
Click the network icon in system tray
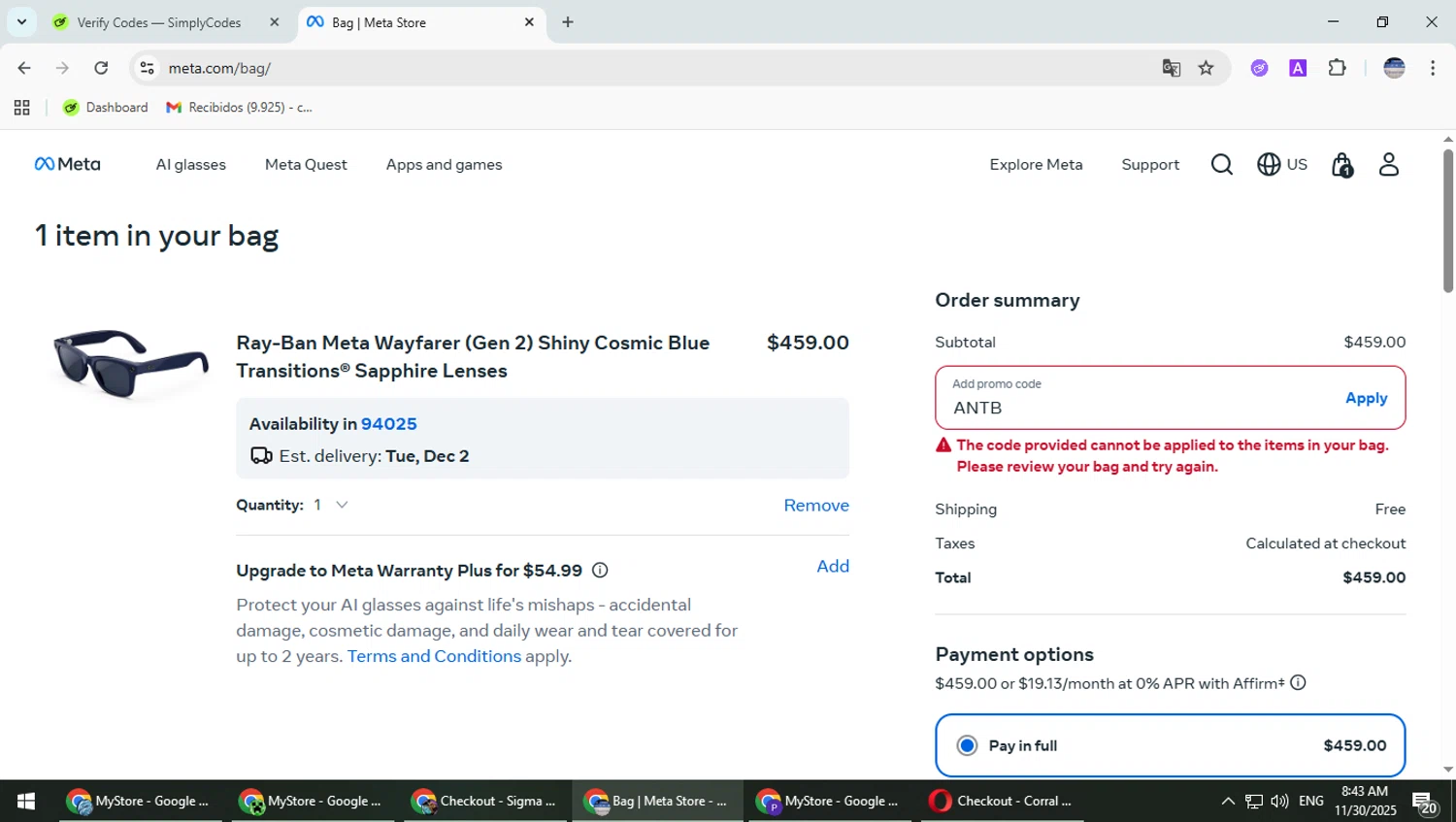pos(1254,802)
